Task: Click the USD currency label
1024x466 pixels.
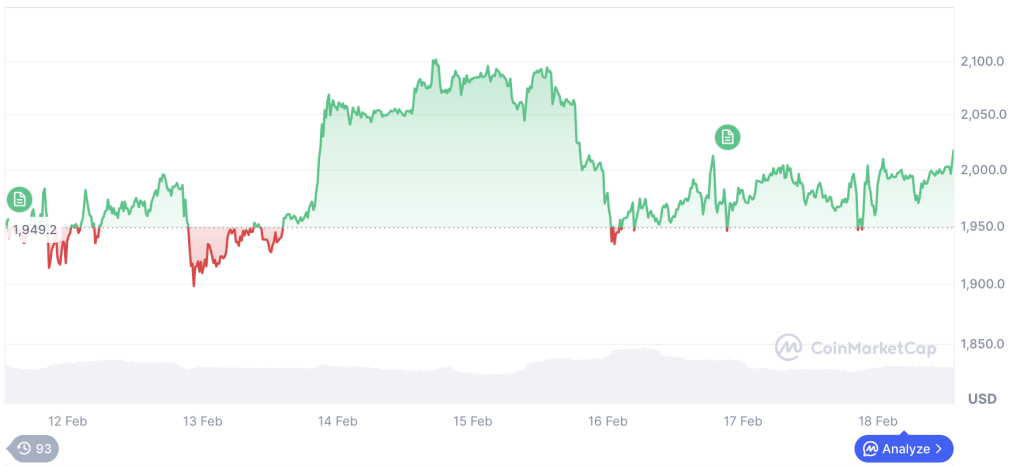Action: click(981, 399)
